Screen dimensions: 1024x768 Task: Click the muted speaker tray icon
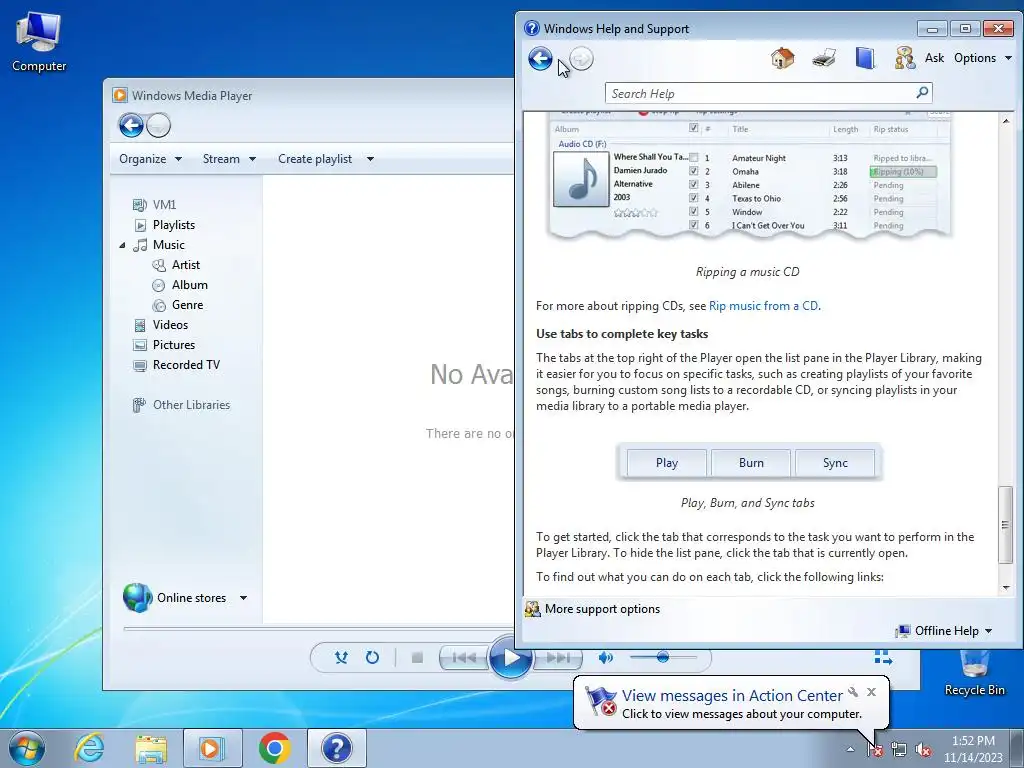[x=923, y=750]
